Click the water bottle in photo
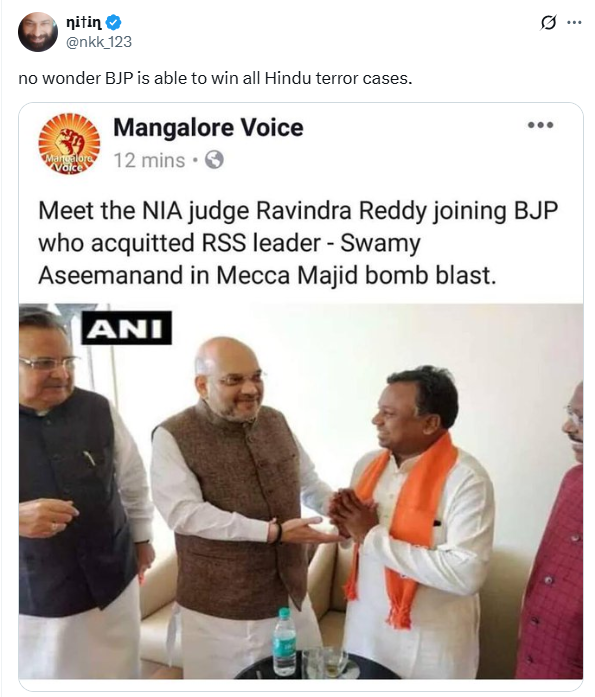Image resolution: width=595 pixels, height=697 pixels. tap(284, 641)
